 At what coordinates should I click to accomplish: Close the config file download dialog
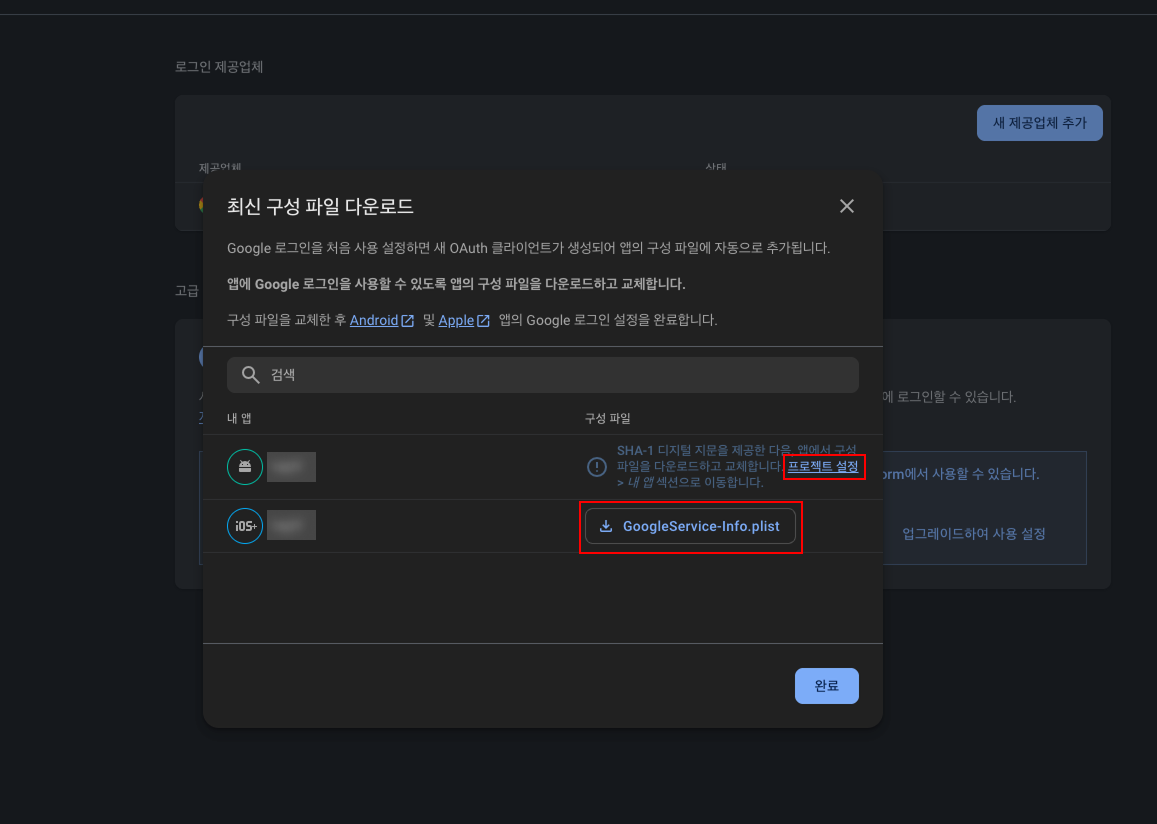tap(846, 207)
